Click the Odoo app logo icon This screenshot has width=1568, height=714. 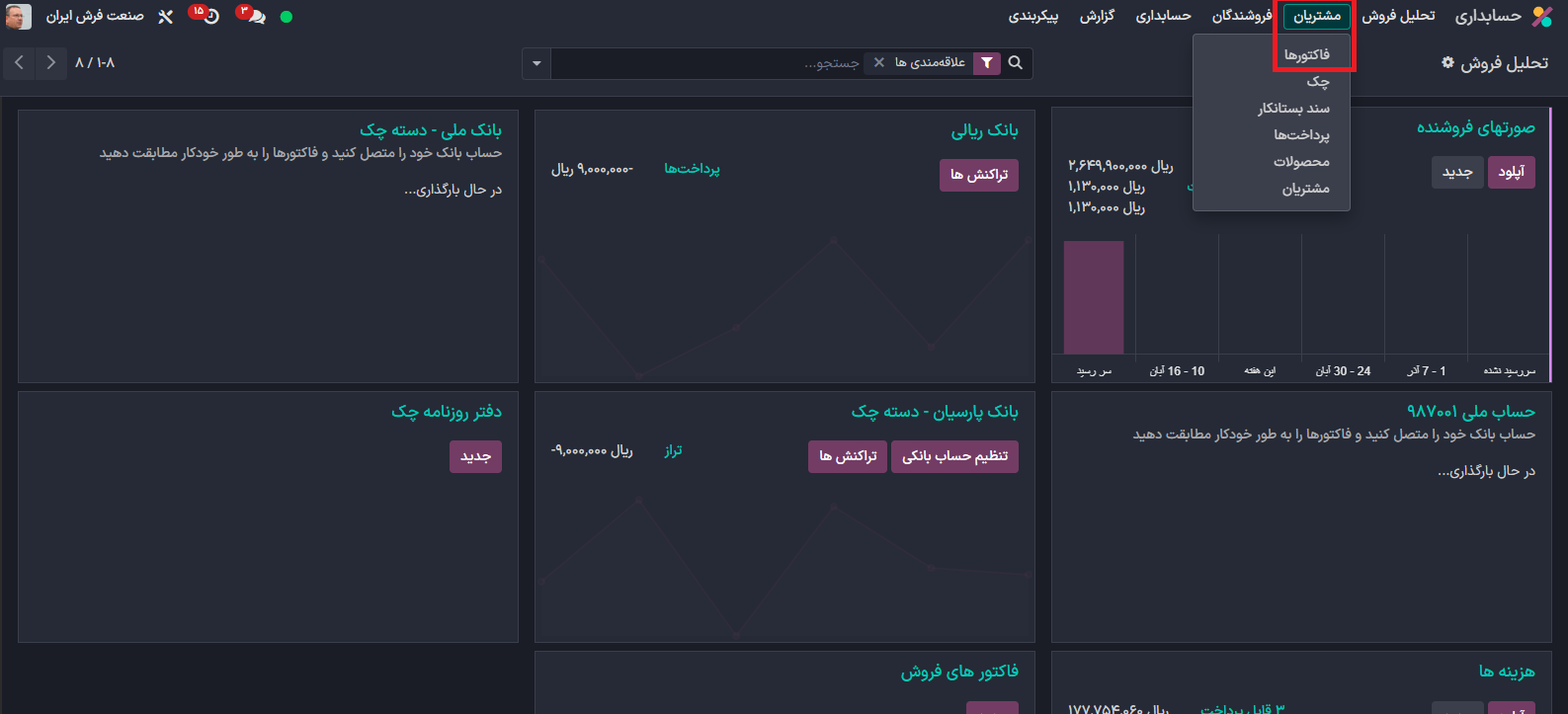[x=1541, y=16]
